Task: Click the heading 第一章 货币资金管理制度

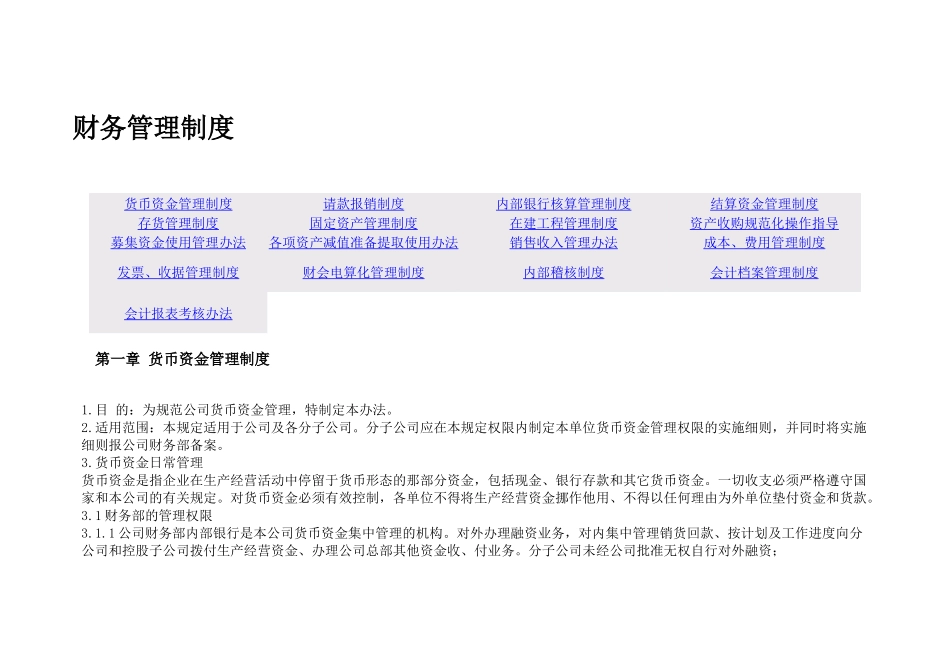Action: pos(182,359)
